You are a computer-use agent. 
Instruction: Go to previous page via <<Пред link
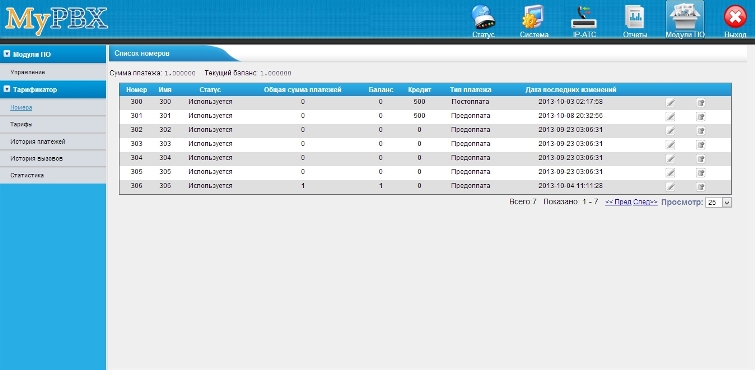pyautogui.click(x=618, y=202)
